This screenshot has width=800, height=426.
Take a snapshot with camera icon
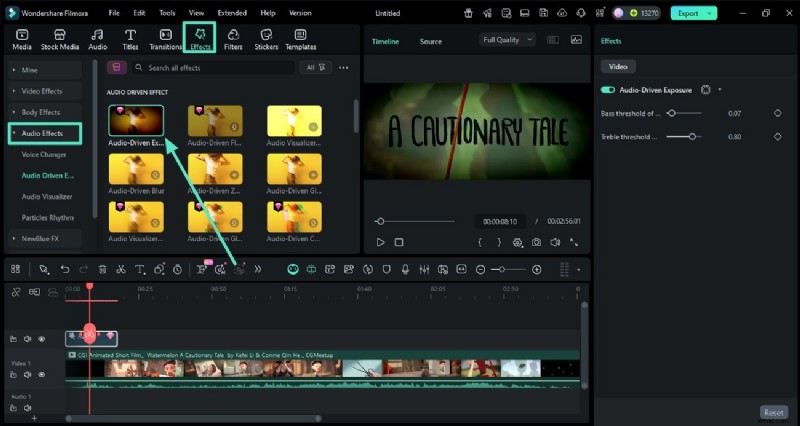pos(536,243)
